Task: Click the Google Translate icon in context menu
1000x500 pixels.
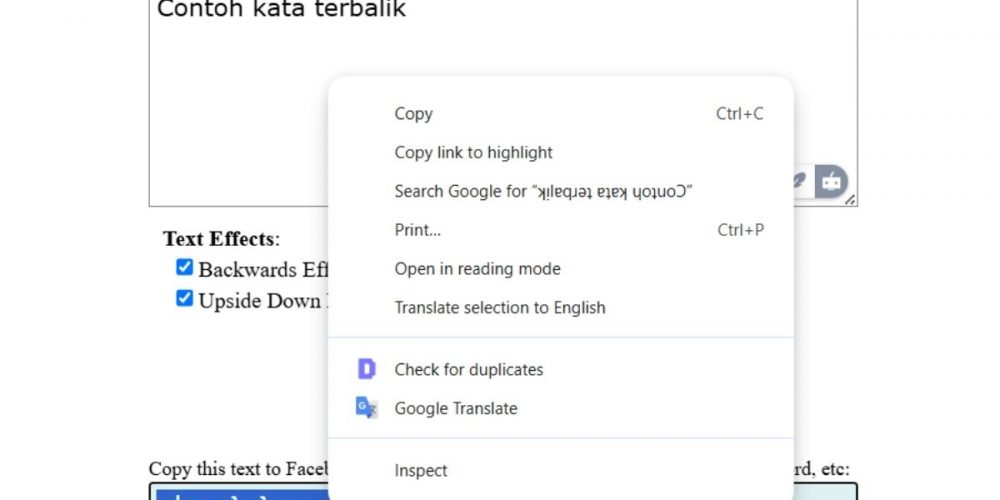Action: tap(367, 408)
